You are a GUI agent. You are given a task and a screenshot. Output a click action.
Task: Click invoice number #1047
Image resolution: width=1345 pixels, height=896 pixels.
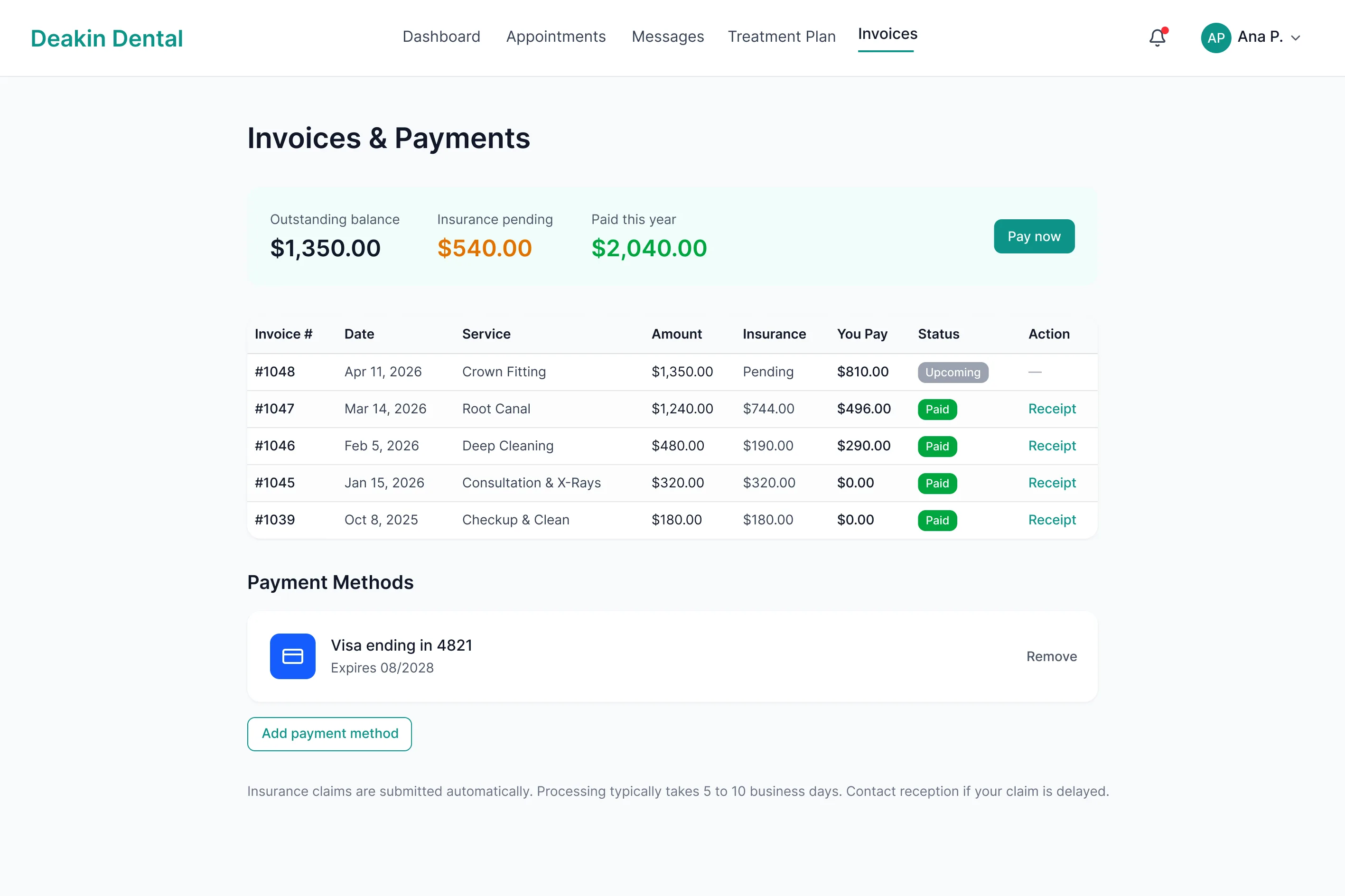click(274, 409)
